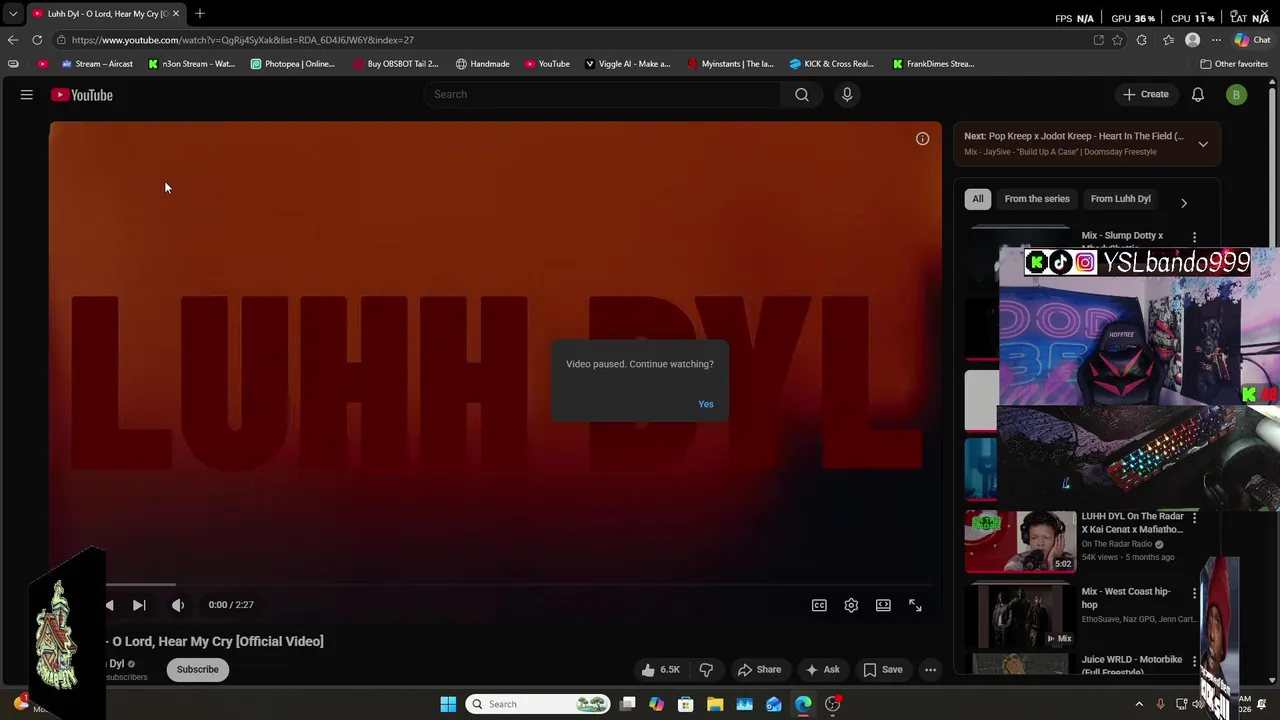1280x720 pixels.
Task: Open the Windows Start menu
Action: tap(448, 704)
